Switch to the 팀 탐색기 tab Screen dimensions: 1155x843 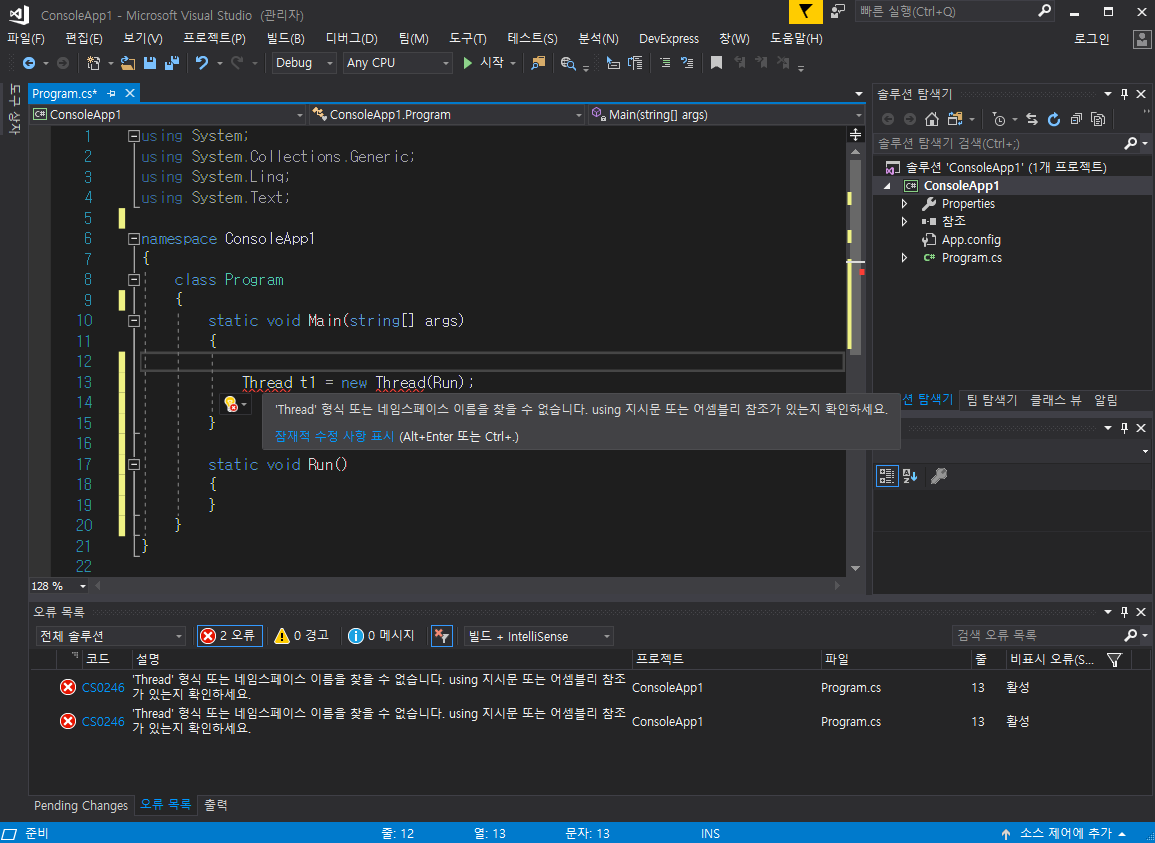click(991, 400)
